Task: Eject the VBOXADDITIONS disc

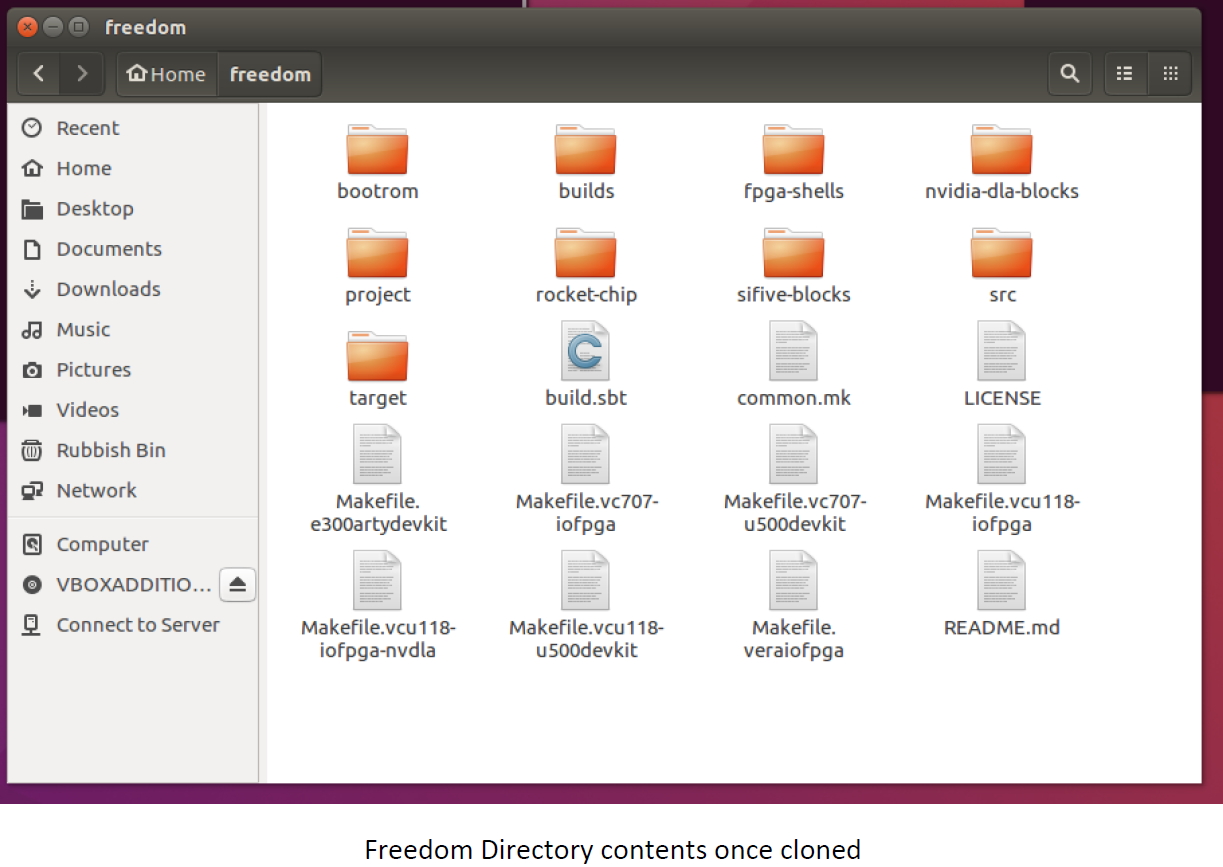Action: click(x=237, y=585)
